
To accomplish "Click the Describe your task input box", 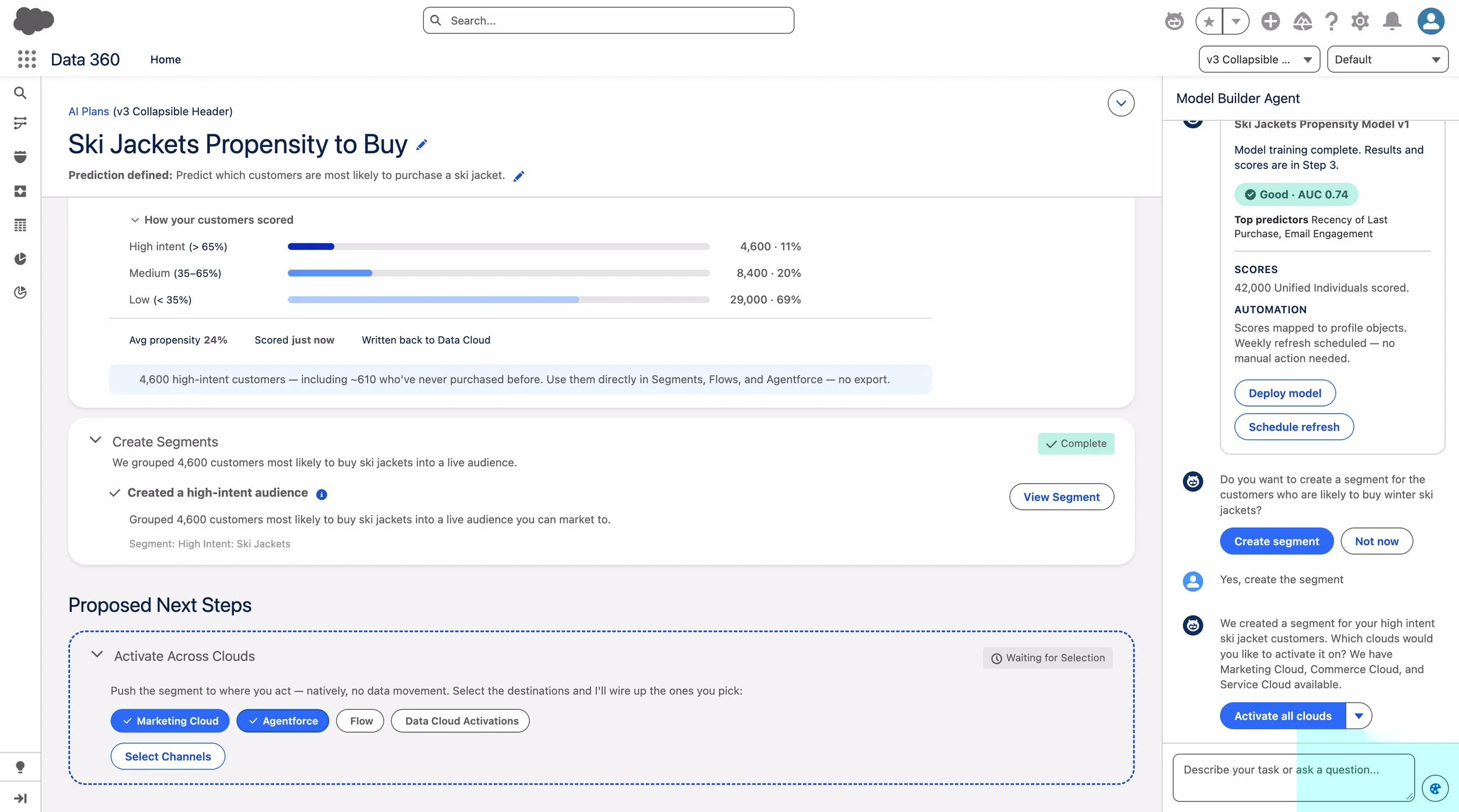I will (x=1293, y=778).
